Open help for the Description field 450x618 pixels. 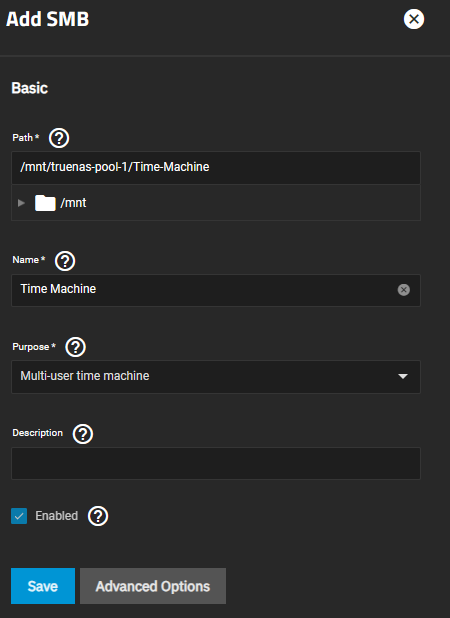click(x=83, y=434)
